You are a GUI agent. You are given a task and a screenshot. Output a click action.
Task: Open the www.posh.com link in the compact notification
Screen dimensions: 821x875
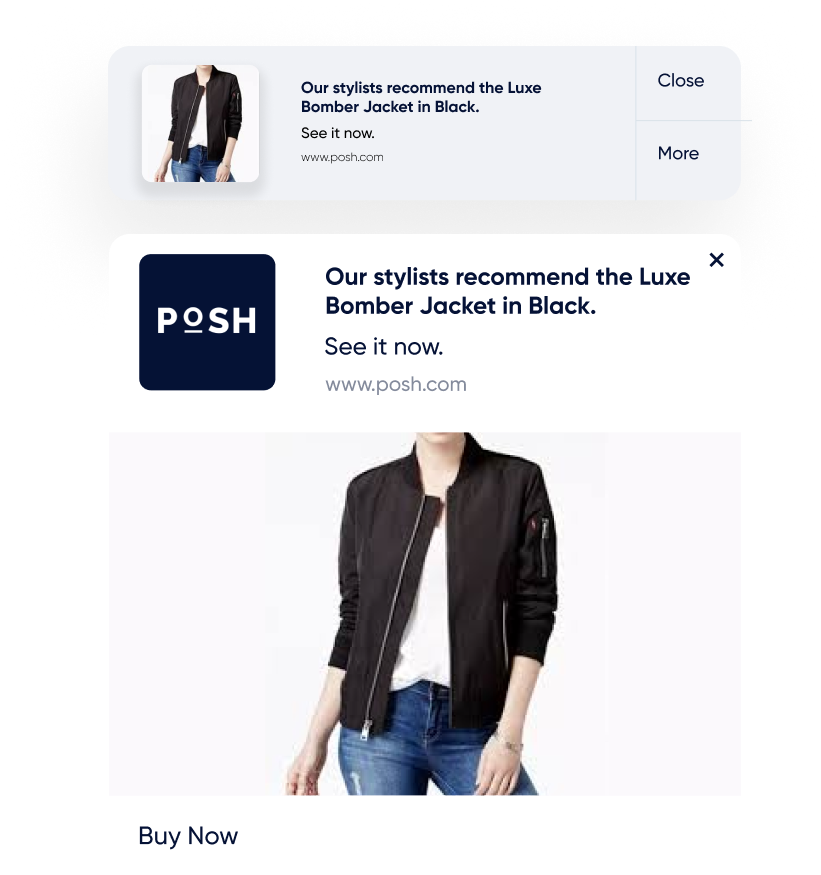(342, 157)
